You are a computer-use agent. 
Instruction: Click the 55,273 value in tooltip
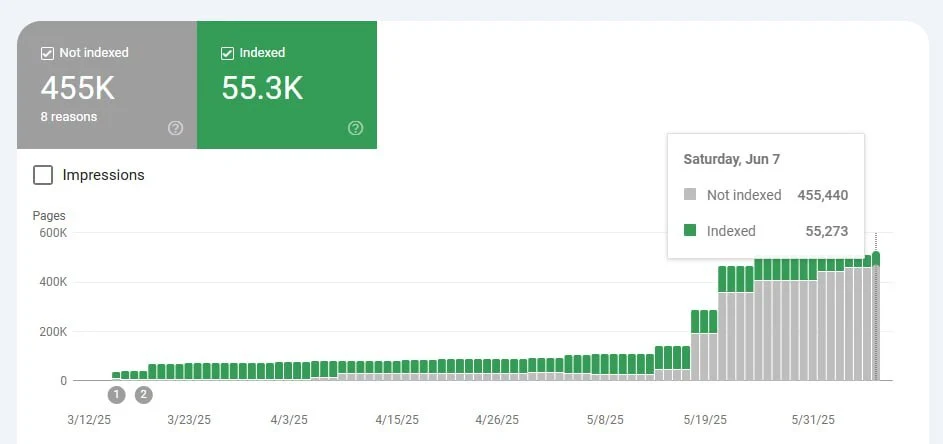point(826,231)
